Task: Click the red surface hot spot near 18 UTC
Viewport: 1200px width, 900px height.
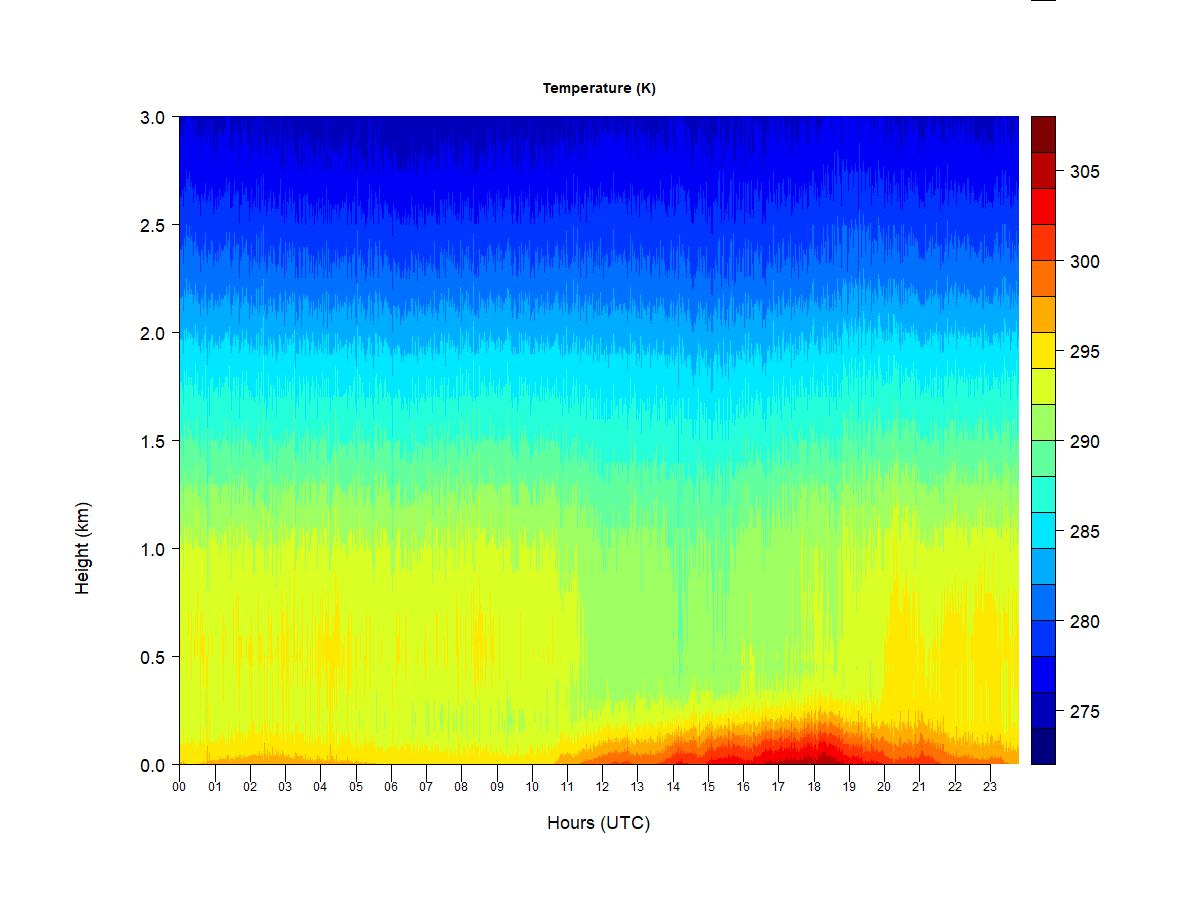Action: [x=820, y=750]
